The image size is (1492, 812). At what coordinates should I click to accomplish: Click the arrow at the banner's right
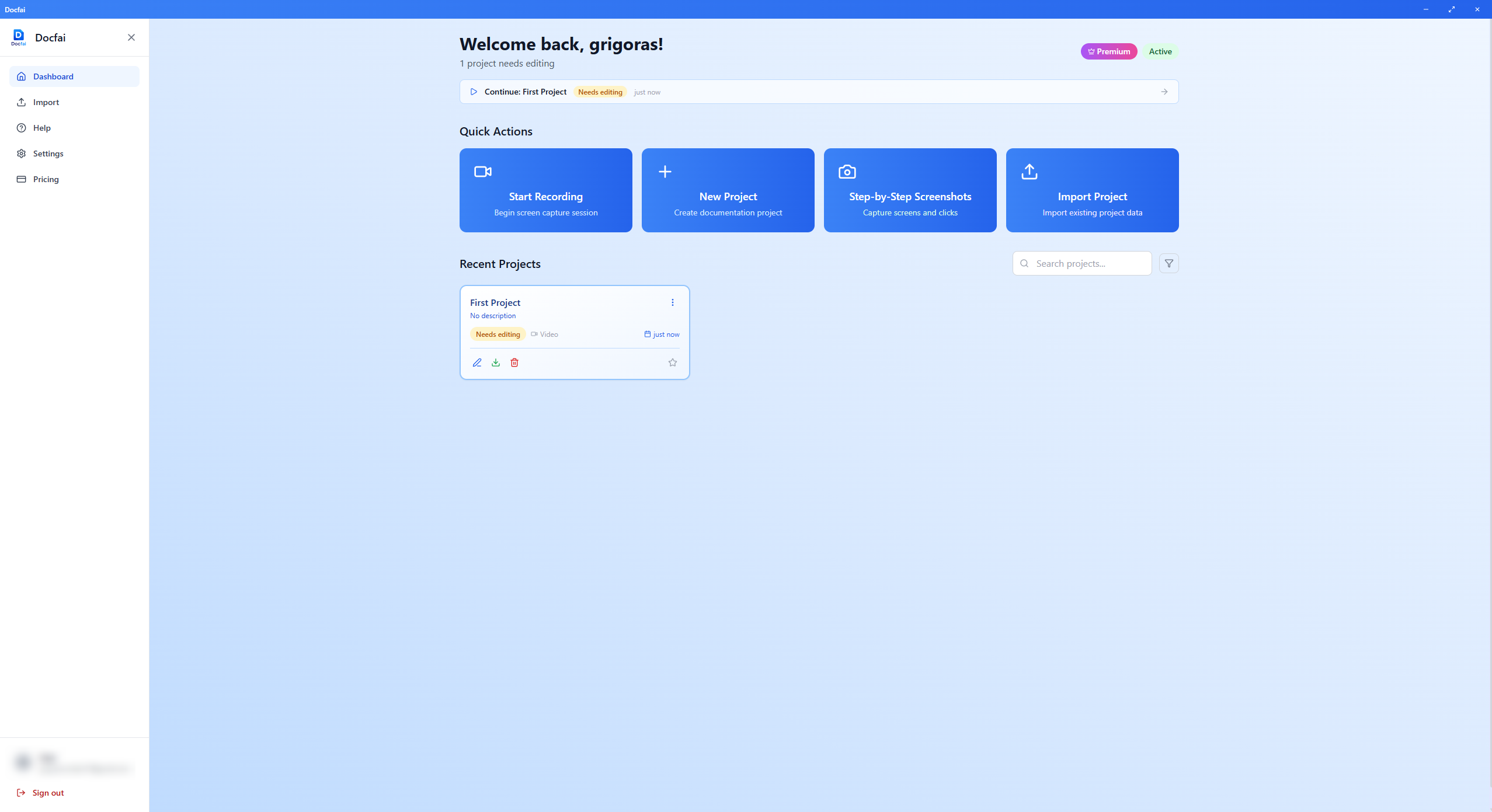tap(1164, 92)
